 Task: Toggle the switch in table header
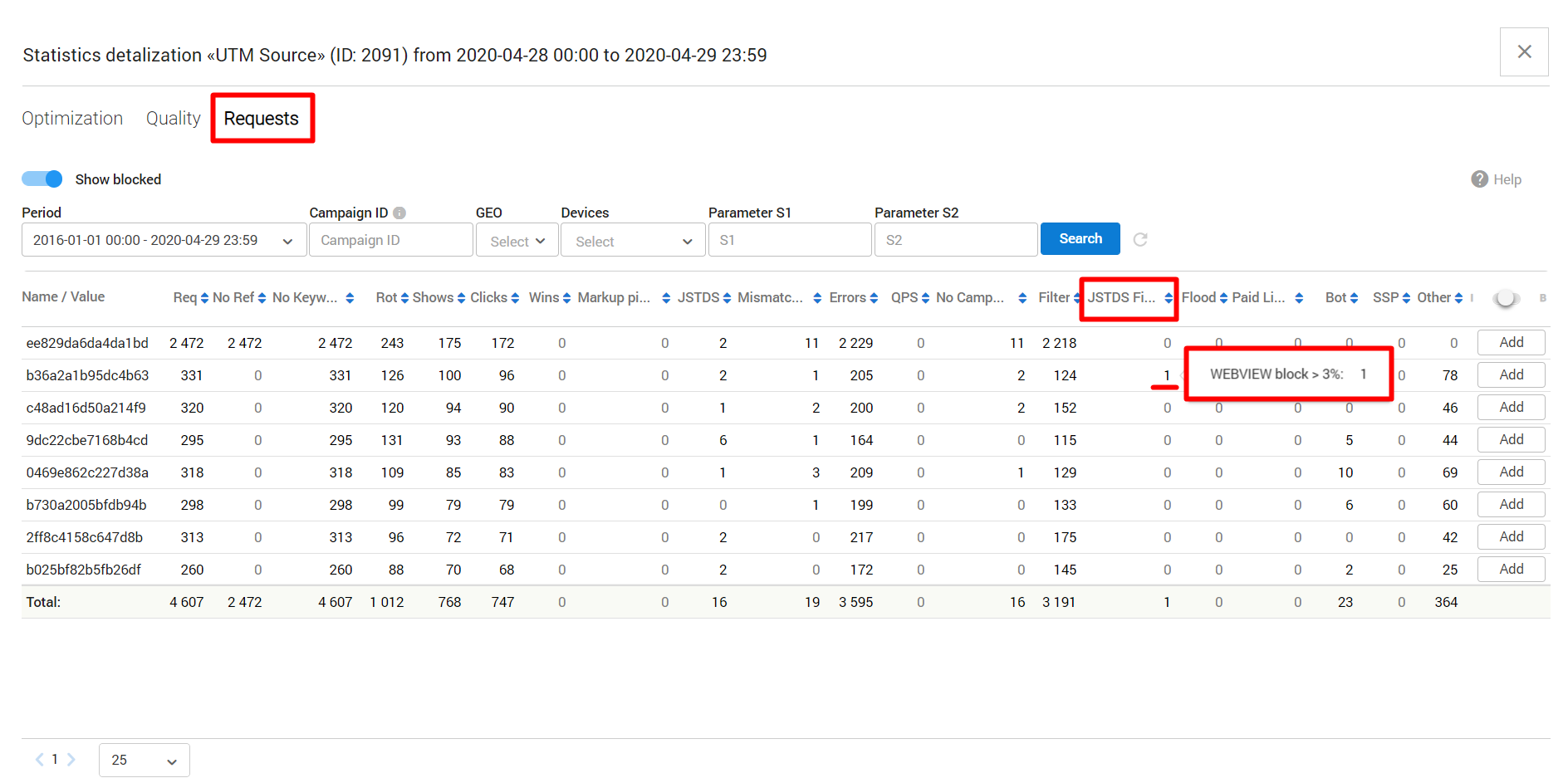[x=1506, y=298]
